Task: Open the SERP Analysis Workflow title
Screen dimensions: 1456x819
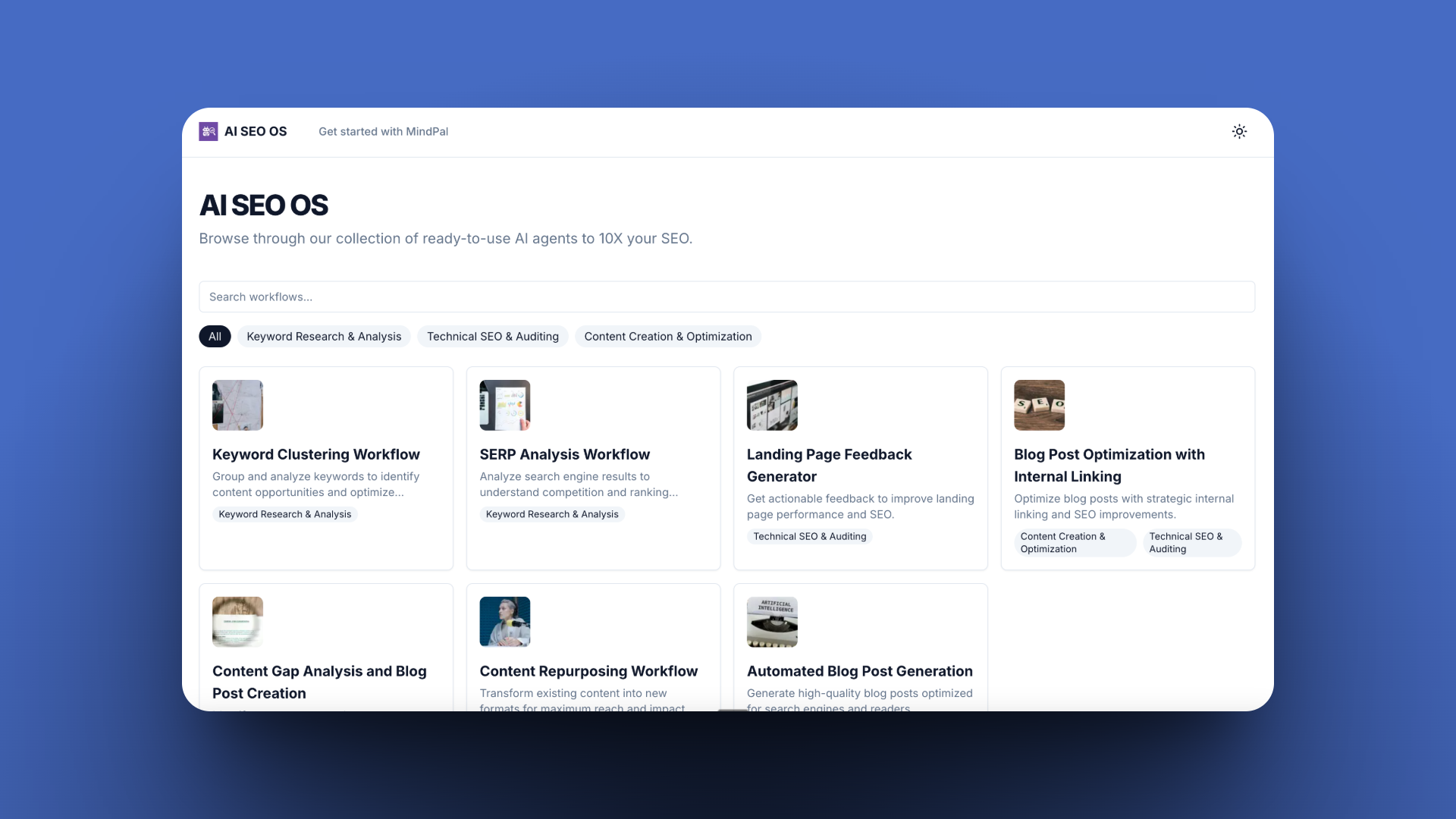Action: [564, 454]
